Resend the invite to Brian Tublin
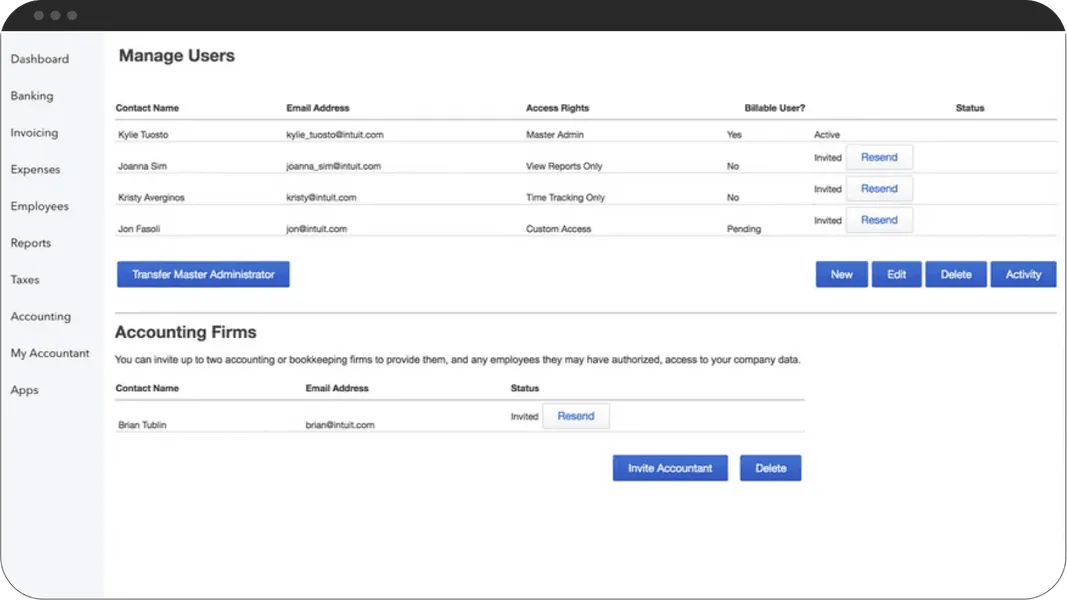The width and height of the screenshot is (1067, 600). pos(576,415)
